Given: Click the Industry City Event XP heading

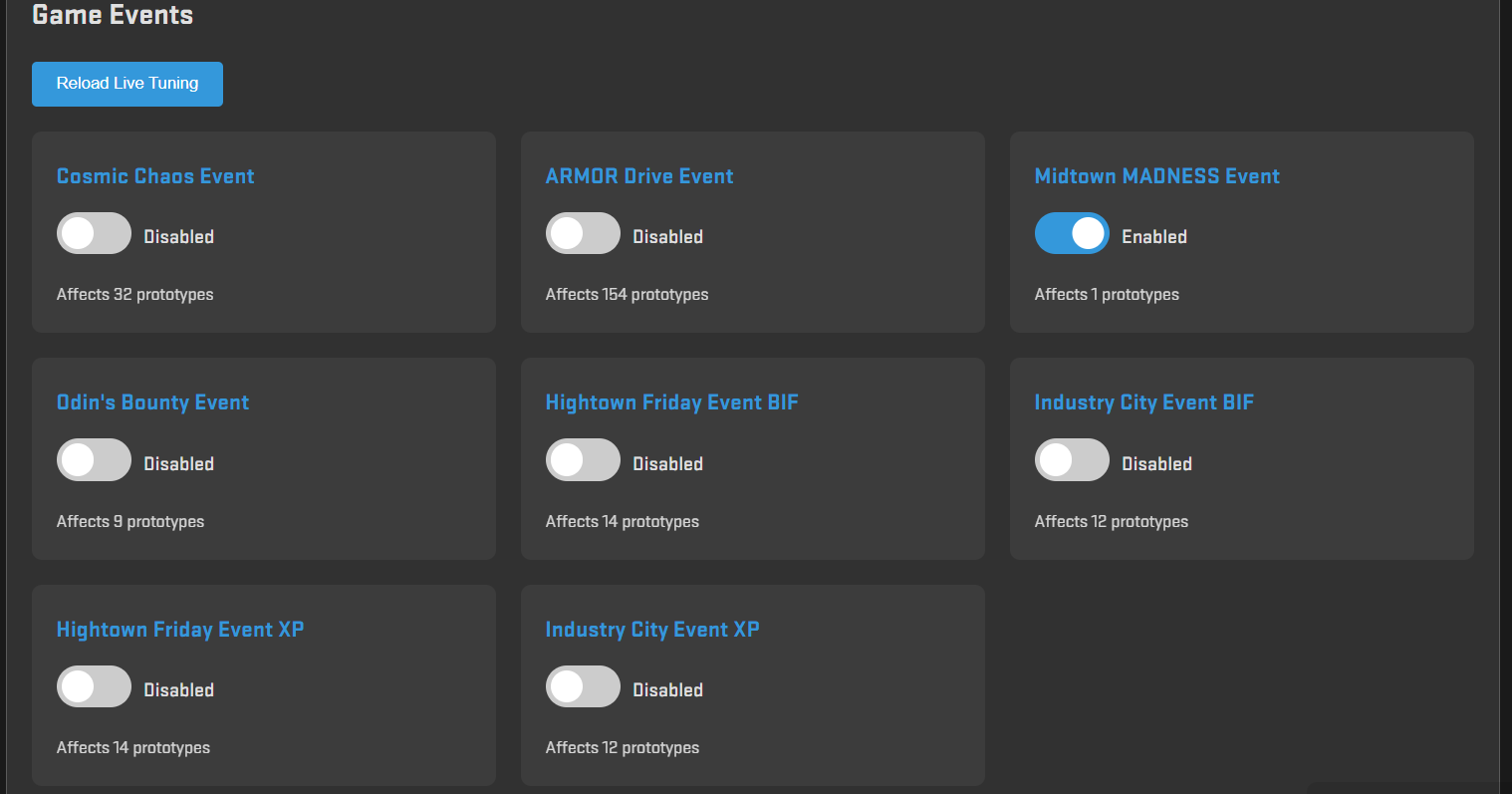Looking at the screenshot, I should 652,630.
